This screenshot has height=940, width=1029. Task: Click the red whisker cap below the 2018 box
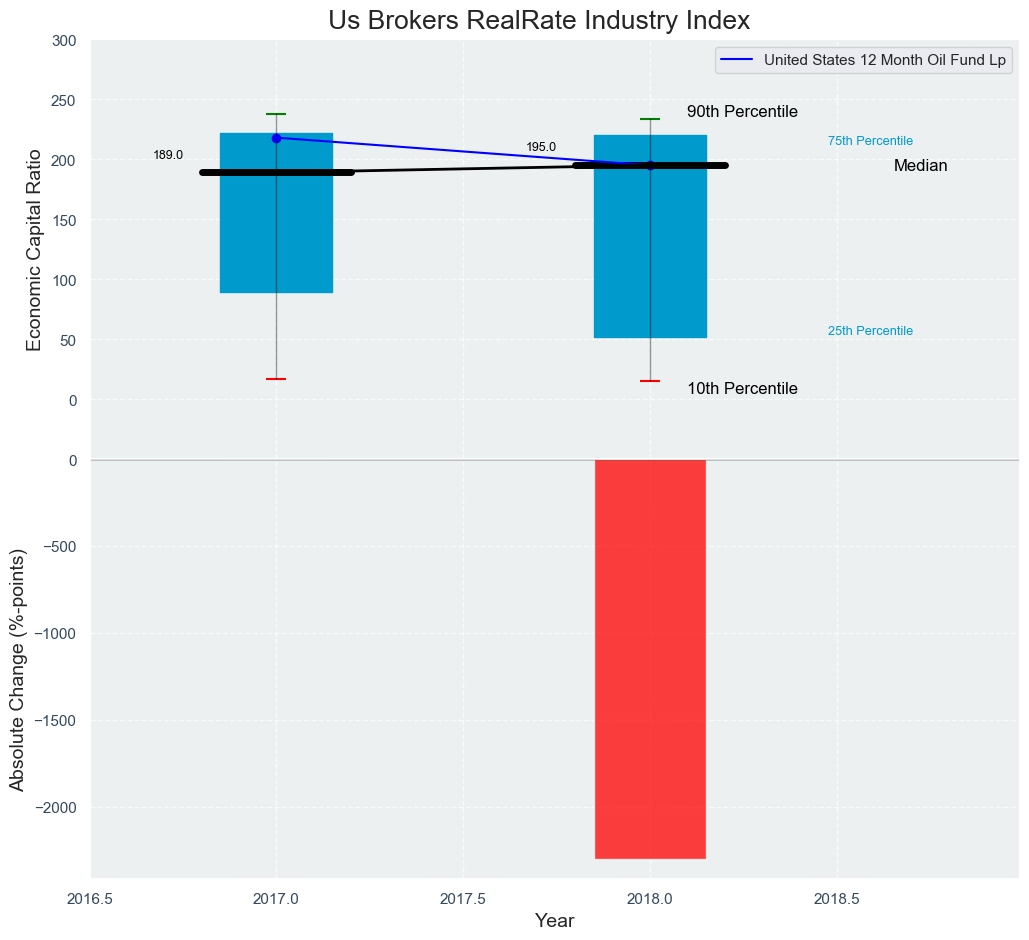pos(650,381)
